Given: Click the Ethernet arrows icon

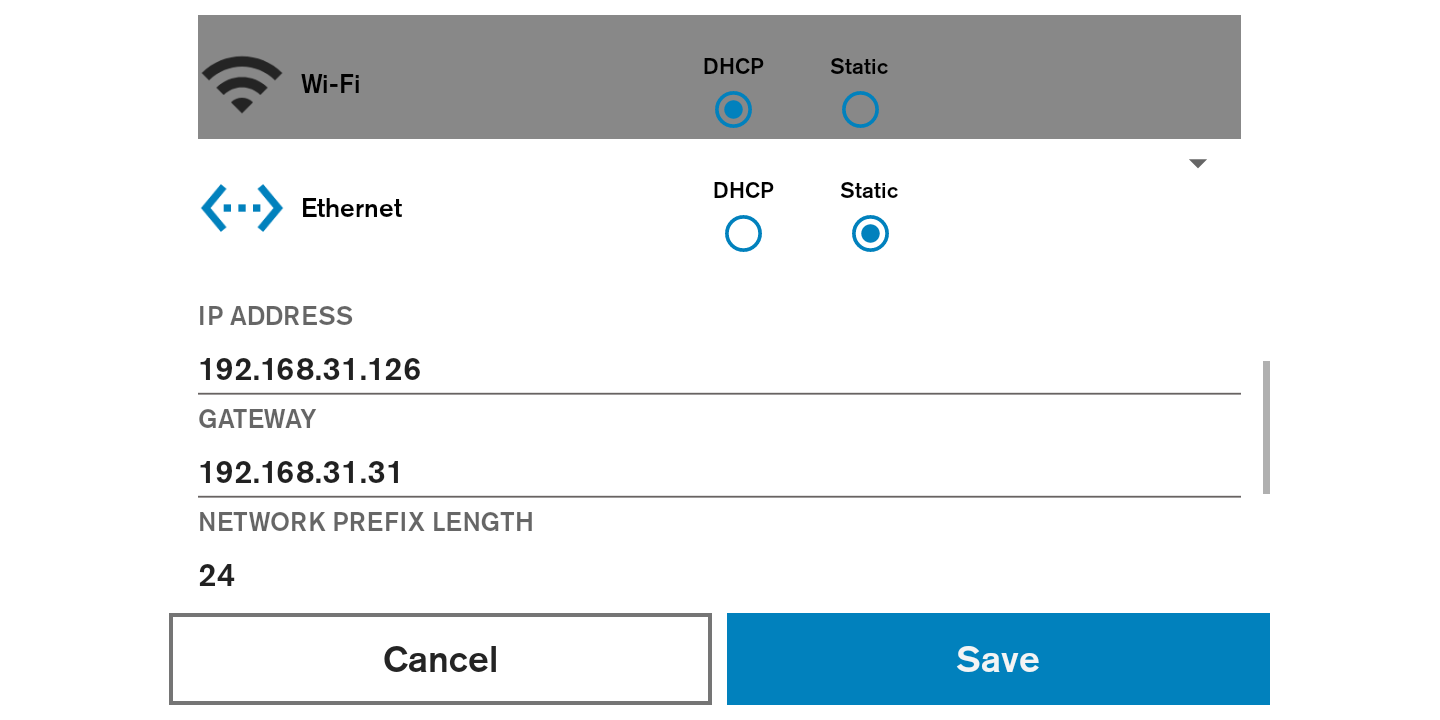Looking at the screenshot, I should (242, 208).
